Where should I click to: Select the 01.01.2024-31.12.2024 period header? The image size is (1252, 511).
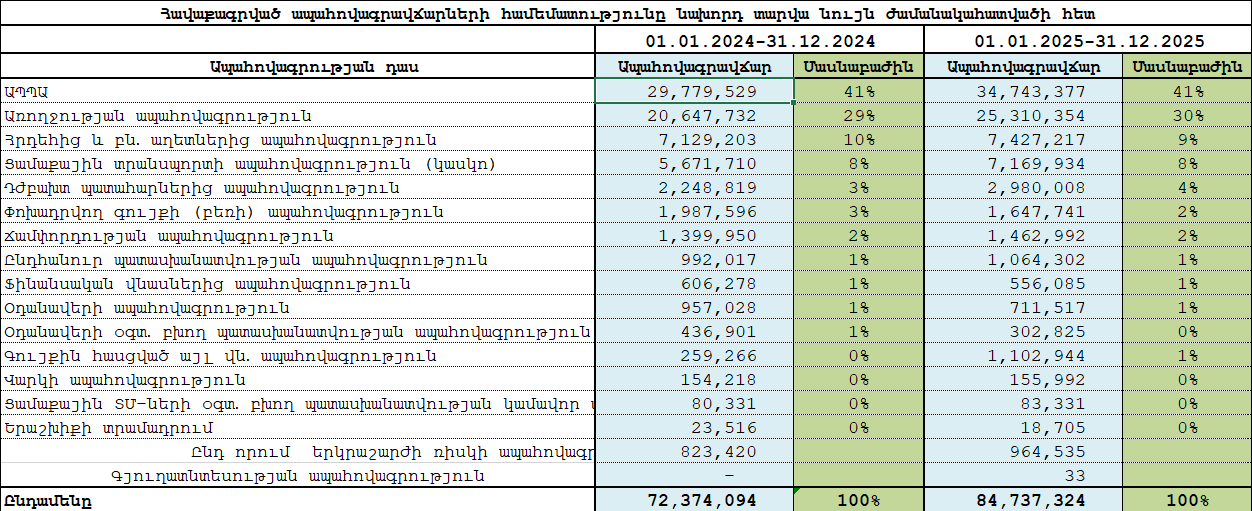tap(759, 41)
